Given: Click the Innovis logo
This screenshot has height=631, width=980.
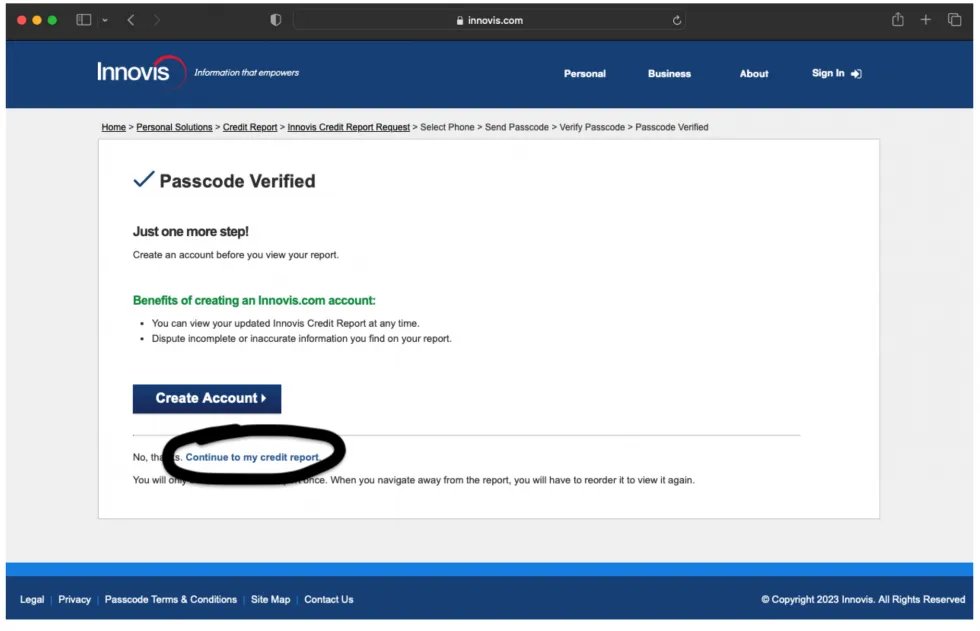Looking at the screenshot, I should 141,72.
